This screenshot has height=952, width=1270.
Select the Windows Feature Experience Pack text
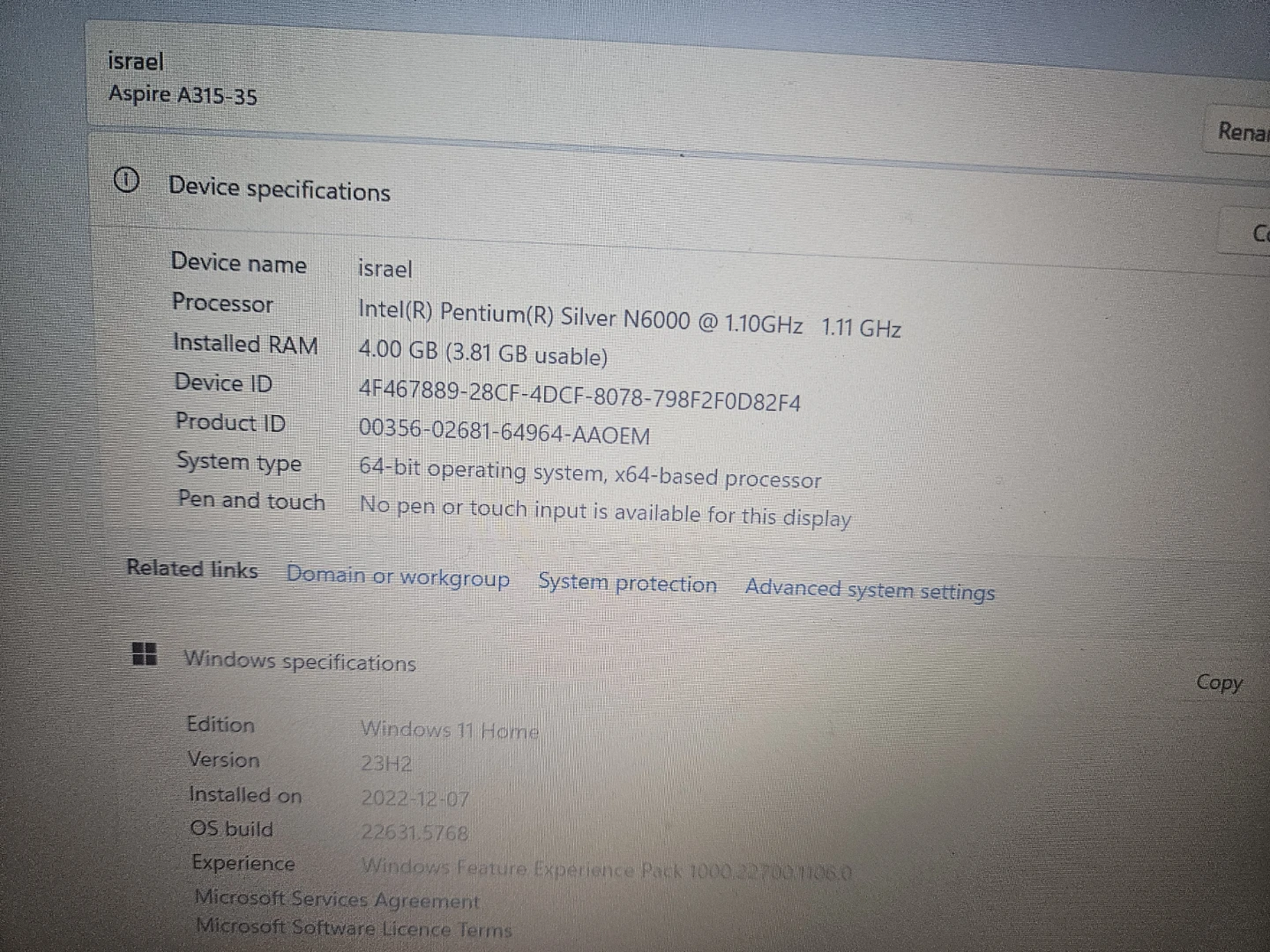[x=607, y=870]
